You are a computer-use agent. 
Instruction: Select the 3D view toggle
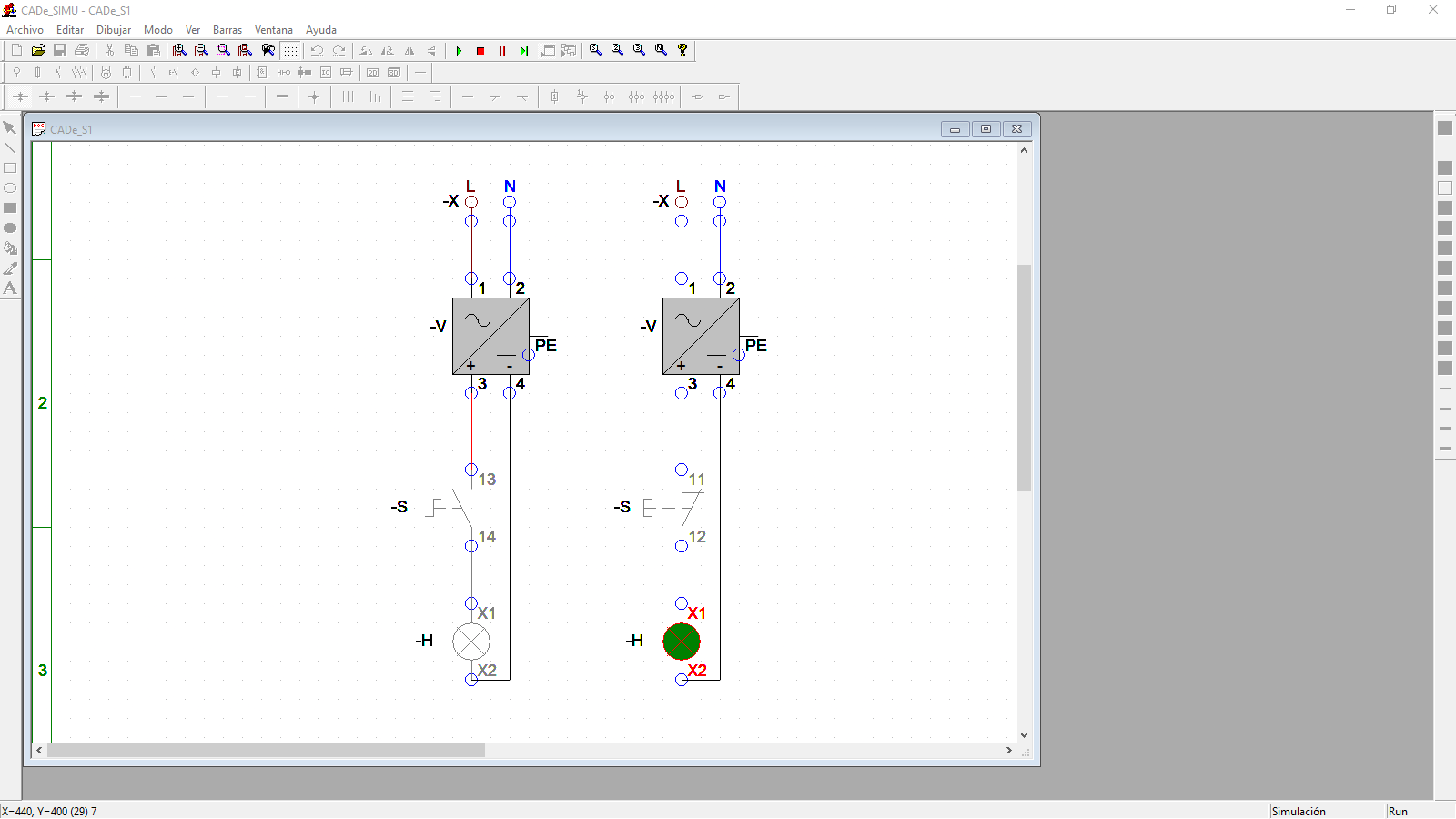click(x=394, y=72)
